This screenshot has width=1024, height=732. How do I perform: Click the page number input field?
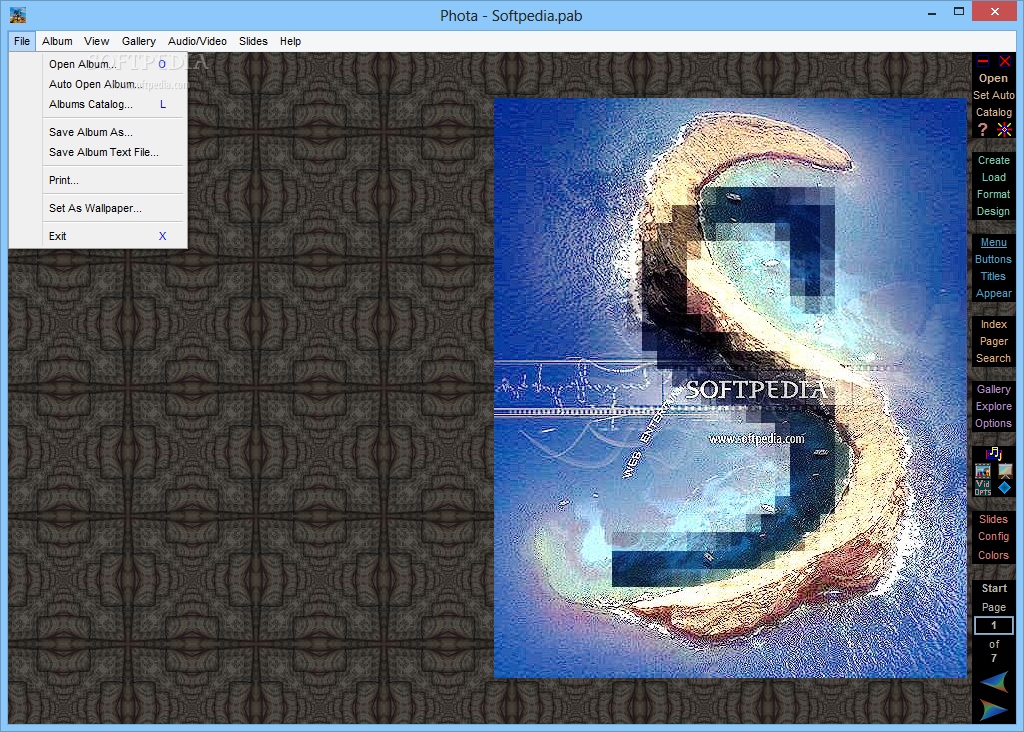coord(993,626)
